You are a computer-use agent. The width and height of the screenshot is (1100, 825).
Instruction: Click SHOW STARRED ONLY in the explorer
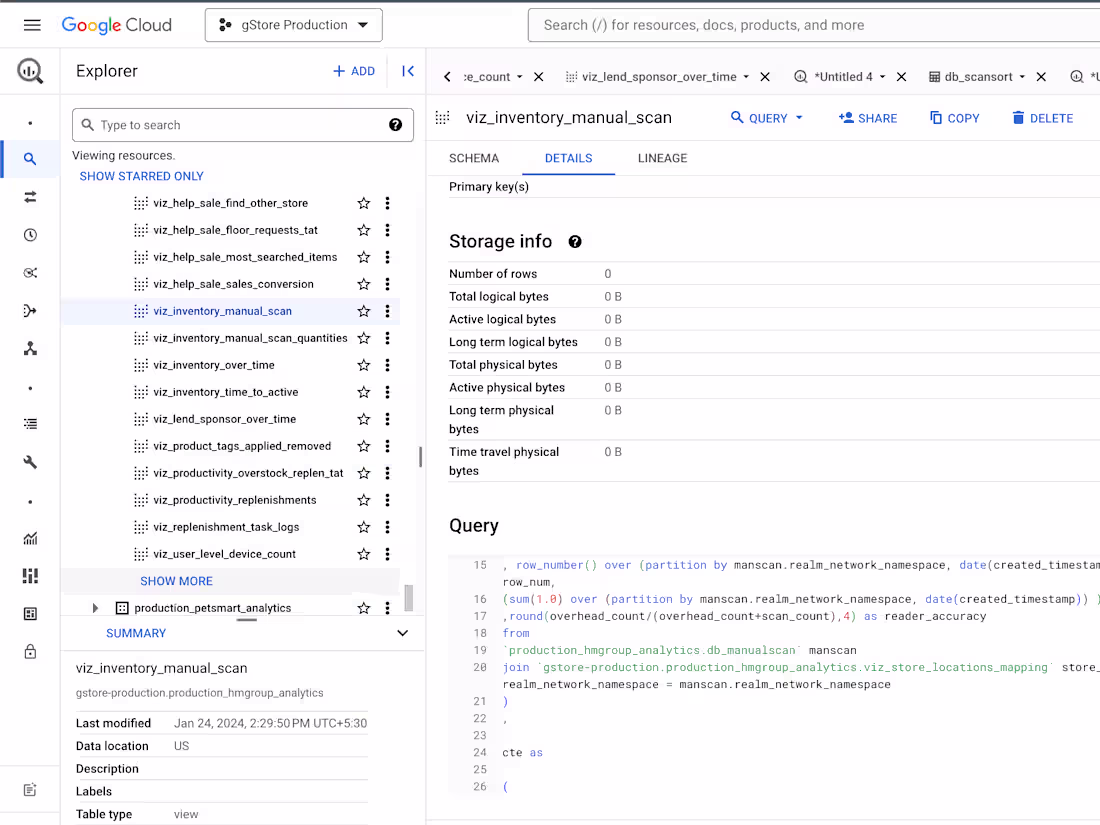coord(141,176)
